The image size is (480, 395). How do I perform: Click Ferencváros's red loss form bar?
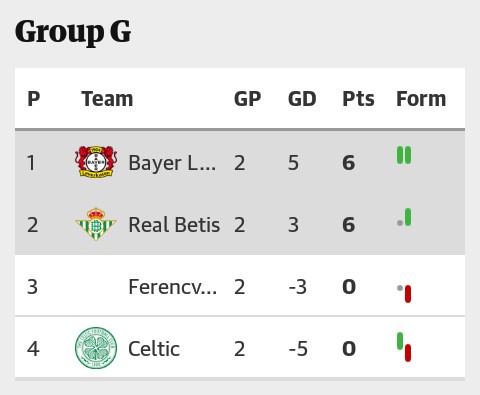click(408, 294)
